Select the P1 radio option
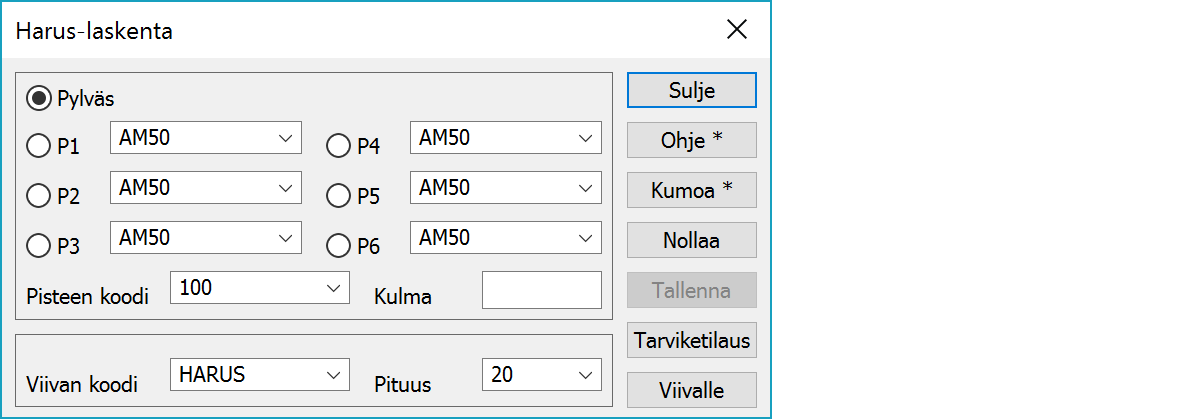This screenshot has width=1200, height=419. 40,146
